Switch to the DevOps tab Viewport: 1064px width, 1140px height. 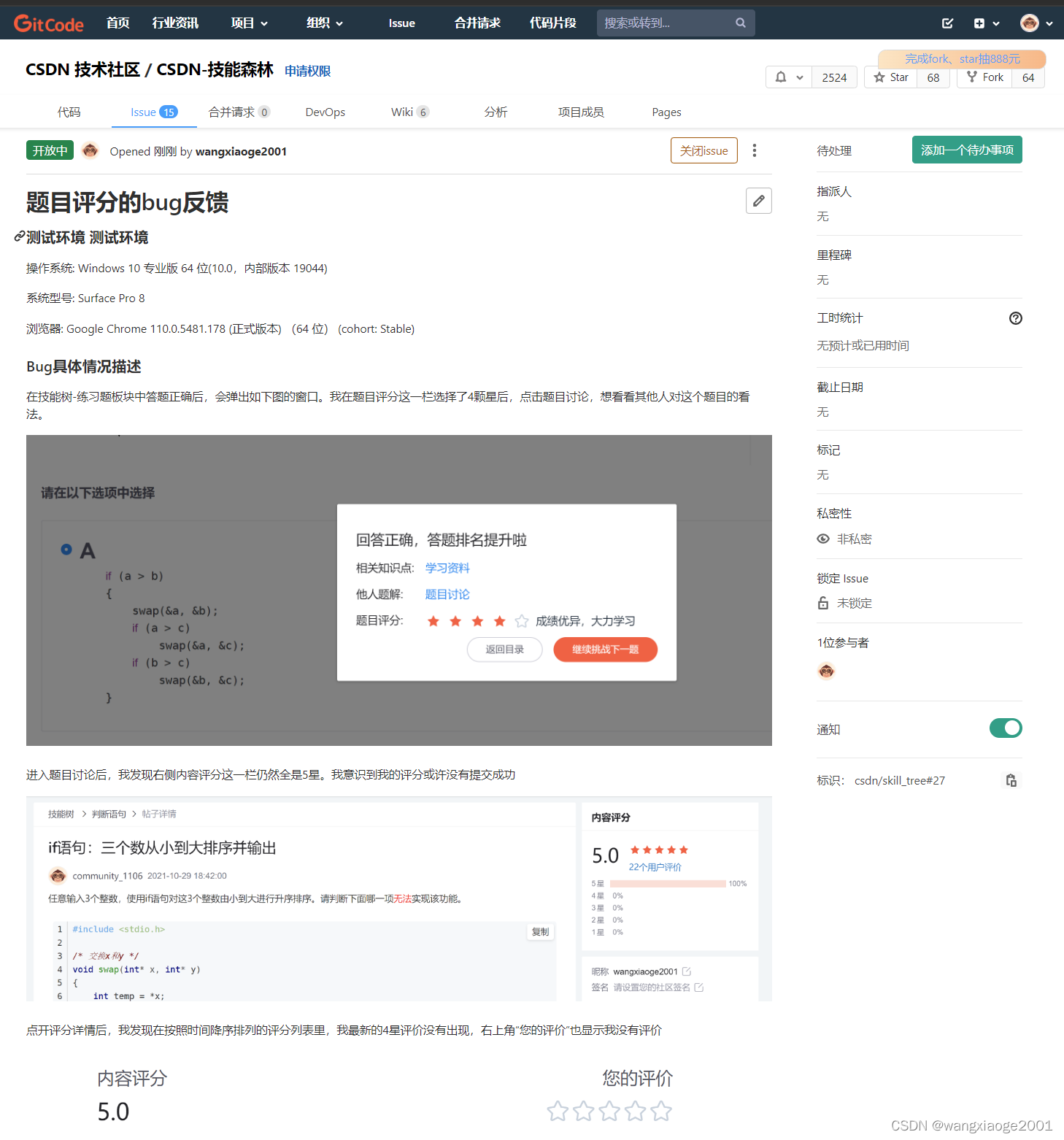click(x=325, y=112)
